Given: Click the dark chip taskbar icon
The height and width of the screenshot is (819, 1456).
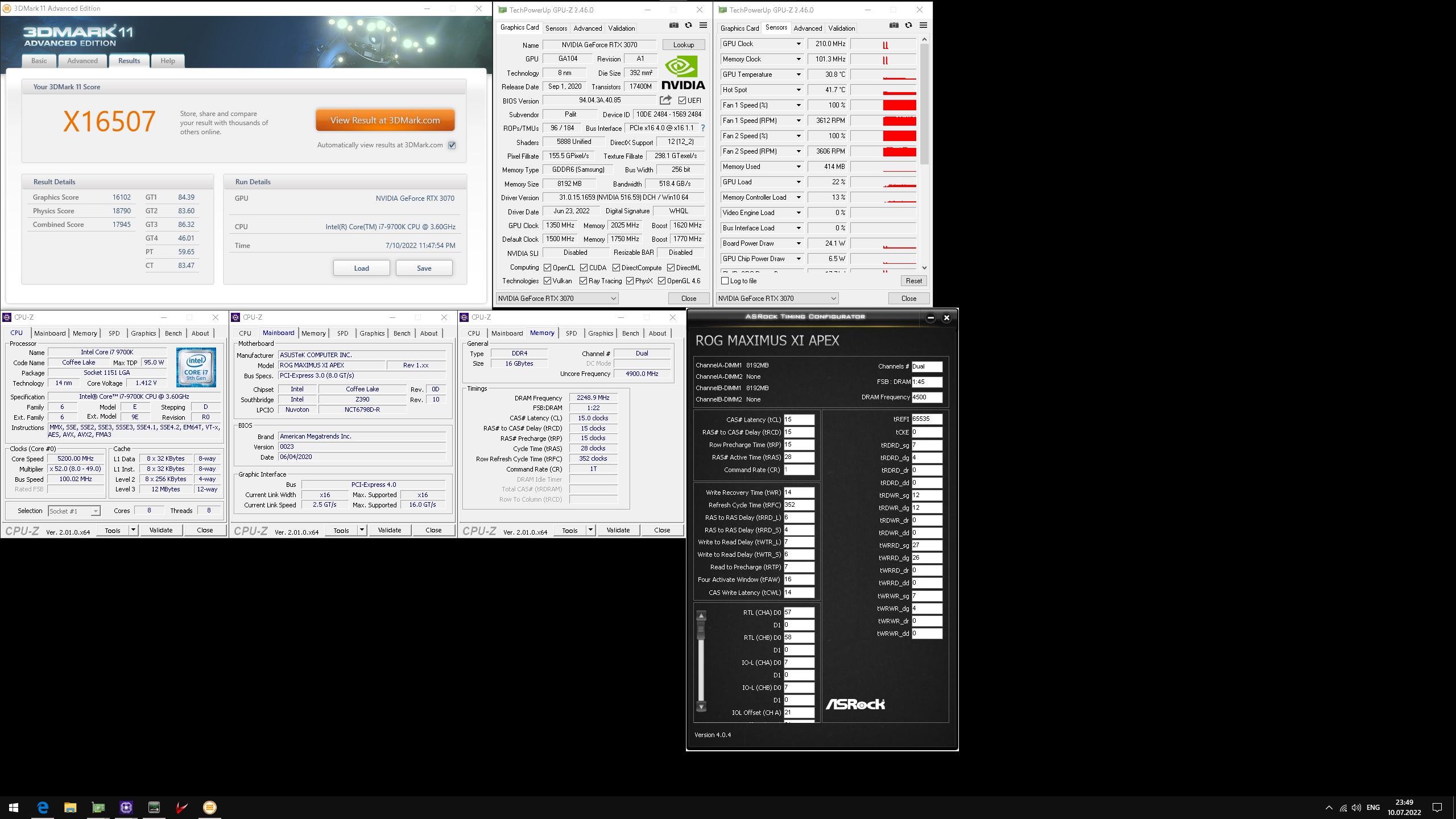Looking at the screenshot, I should pyautogui.click(x=154, y=808).
